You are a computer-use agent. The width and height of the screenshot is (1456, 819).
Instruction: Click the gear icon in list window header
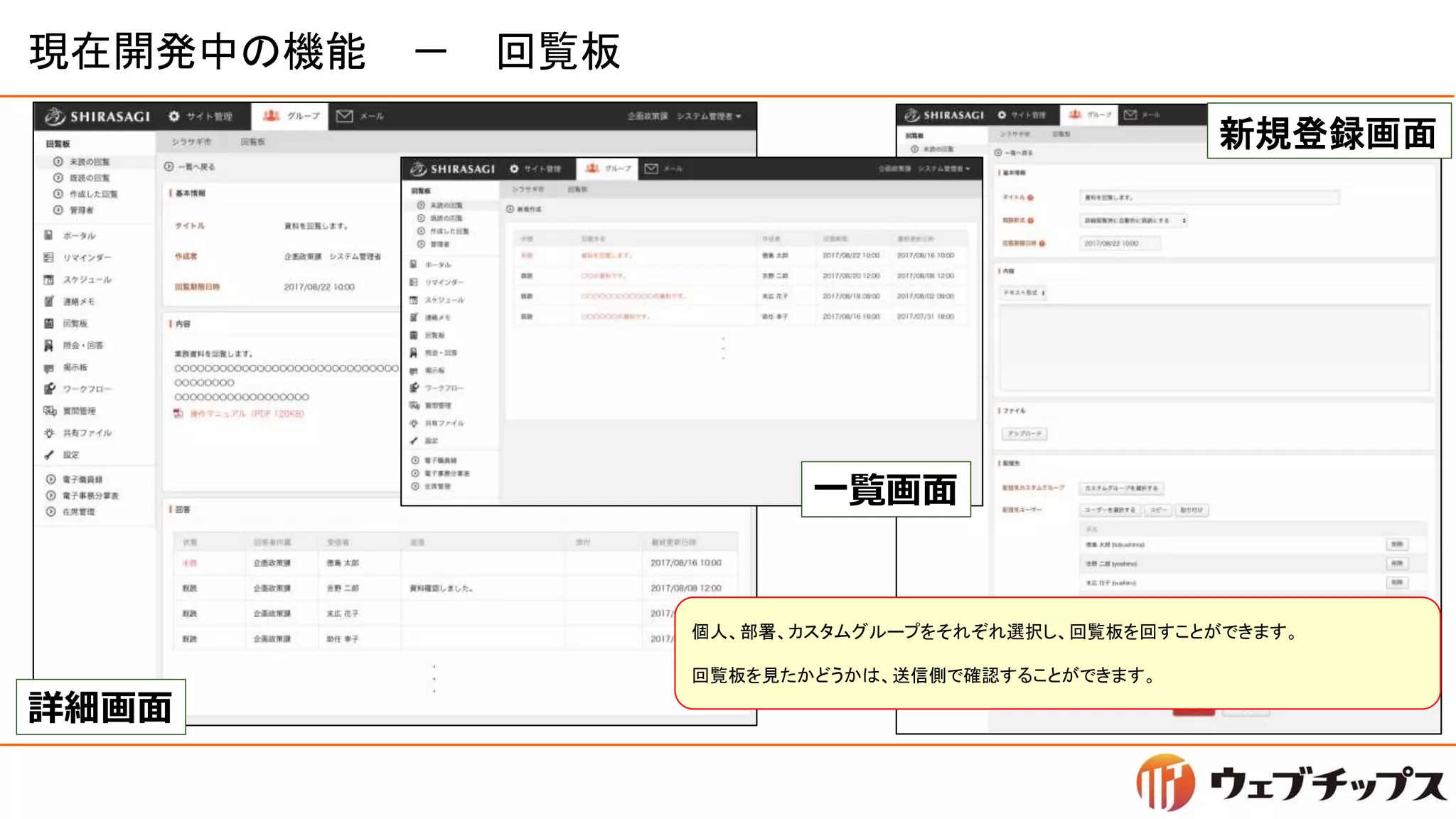[514, 168]
